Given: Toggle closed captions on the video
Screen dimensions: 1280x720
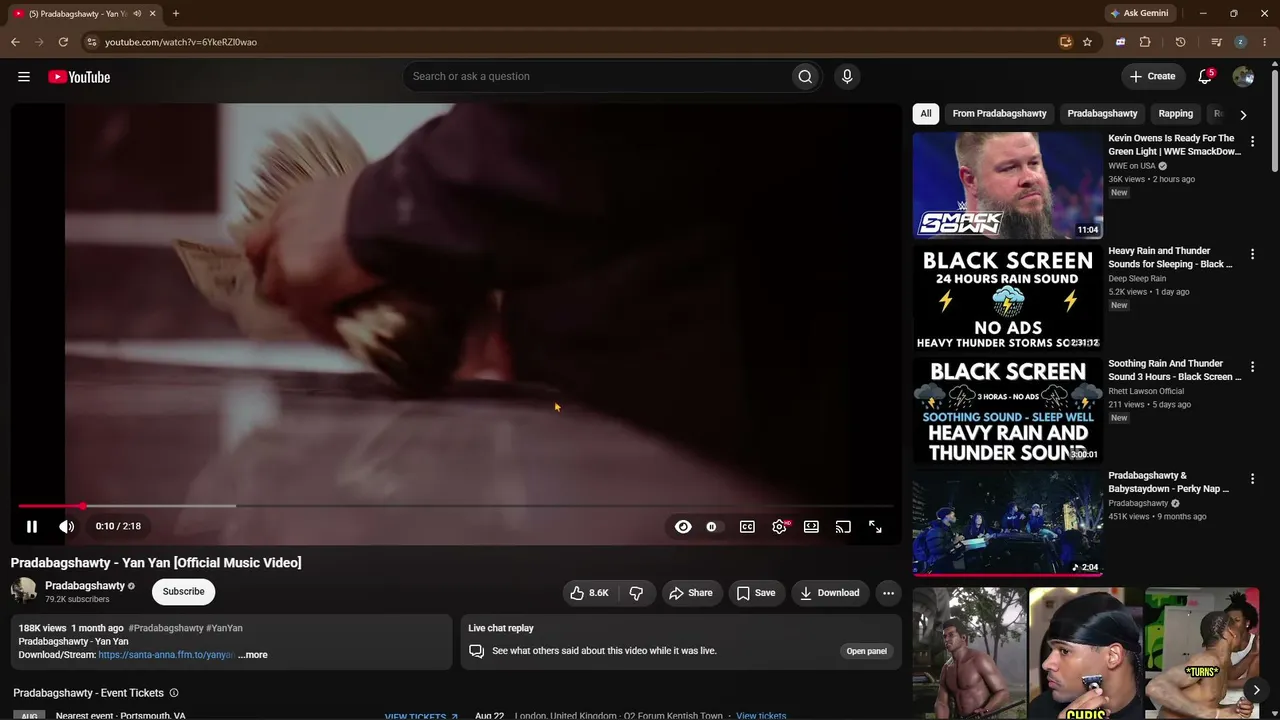Looking at the screenshot, I should tap(747, 527).
